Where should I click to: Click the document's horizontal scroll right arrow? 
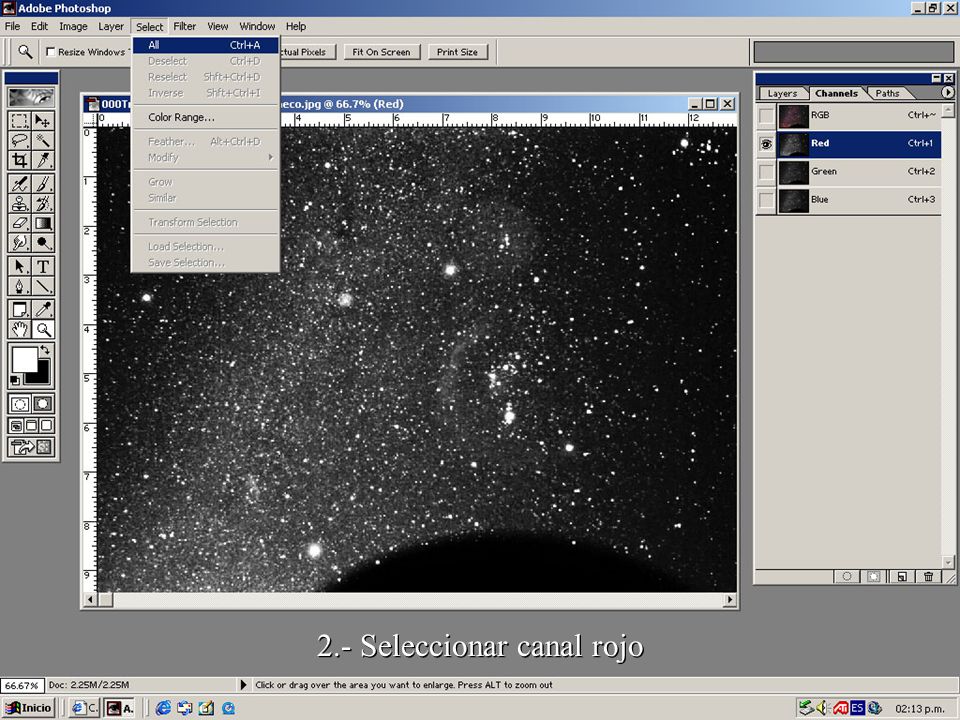(729, 600)
